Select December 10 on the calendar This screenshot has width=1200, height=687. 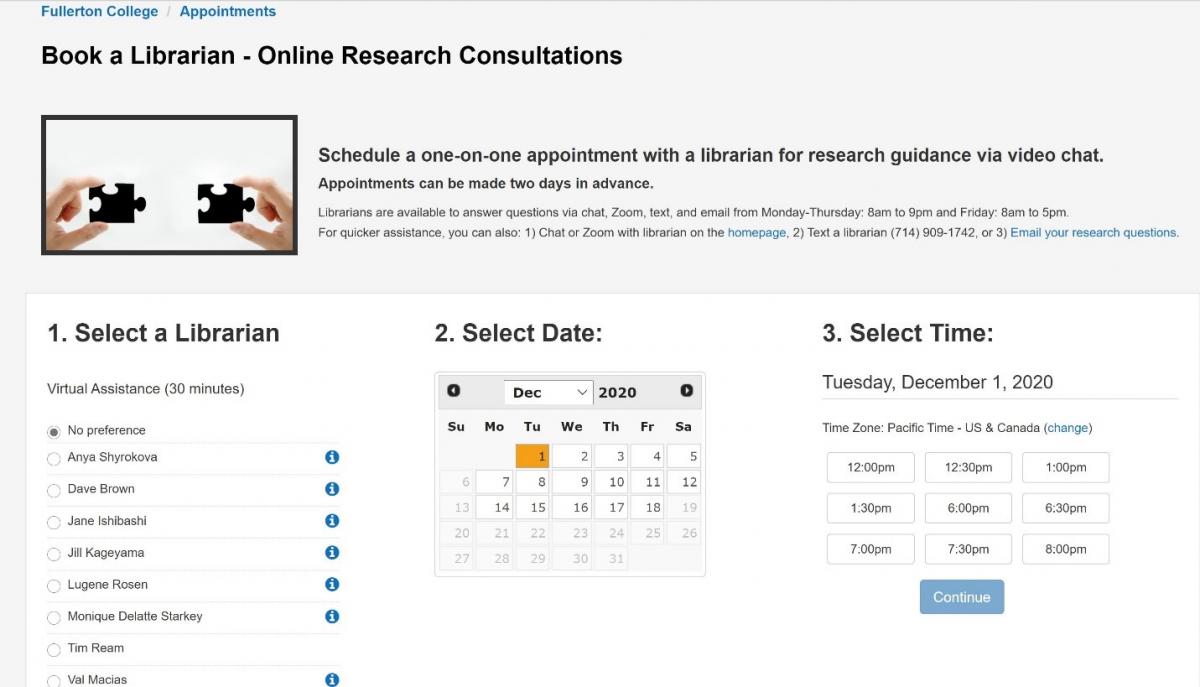click(611, 482)
